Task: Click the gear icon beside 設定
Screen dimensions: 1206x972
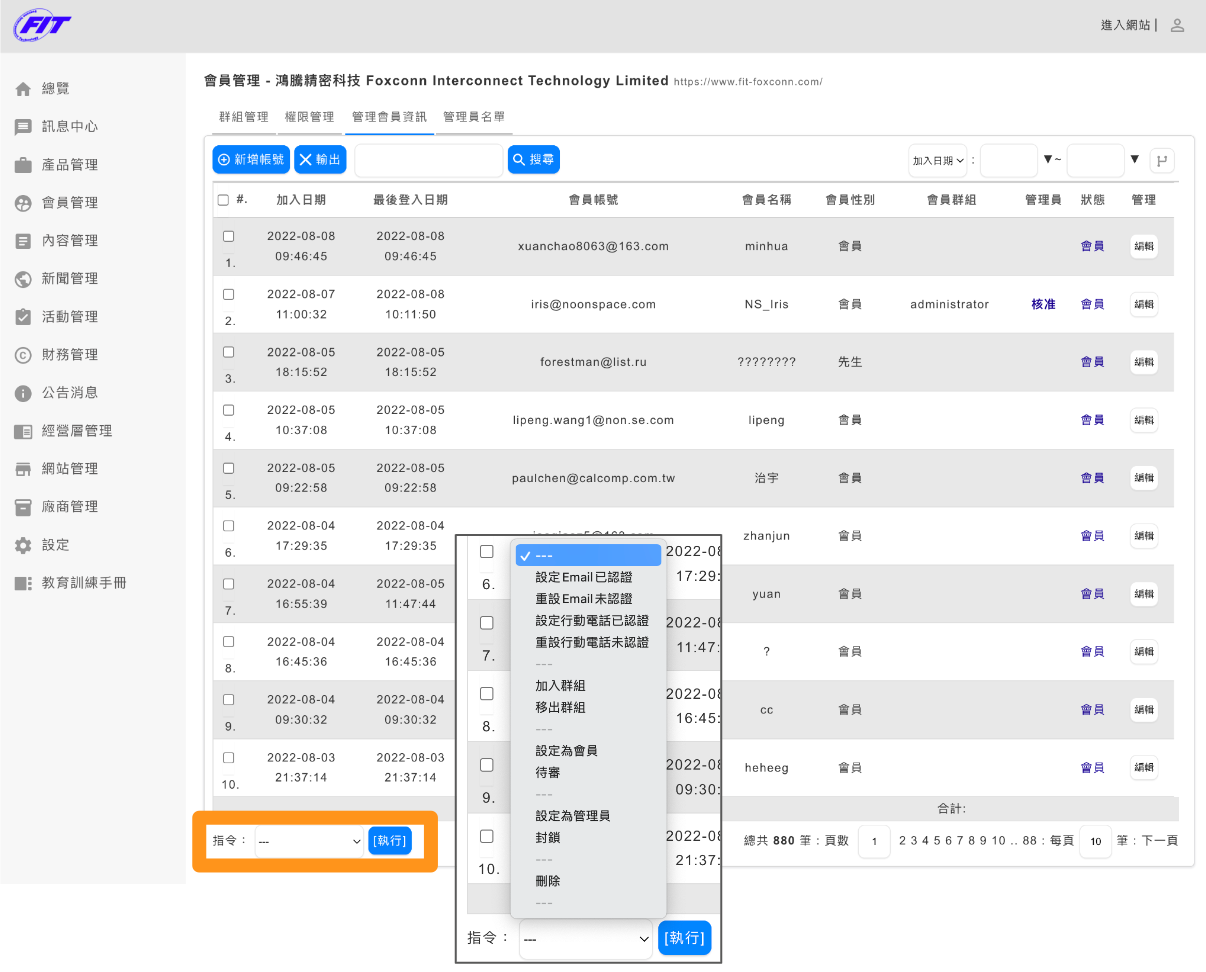Action: 23,545
